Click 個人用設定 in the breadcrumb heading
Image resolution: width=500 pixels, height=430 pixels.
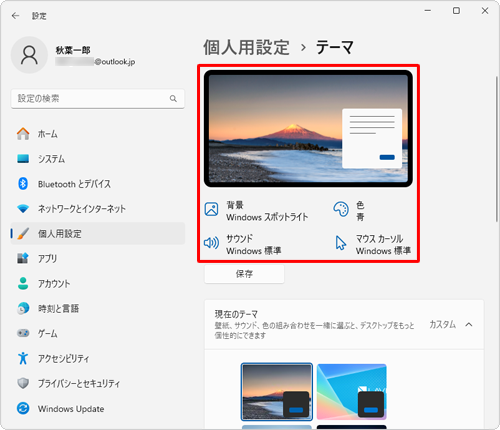click(246, 47)
